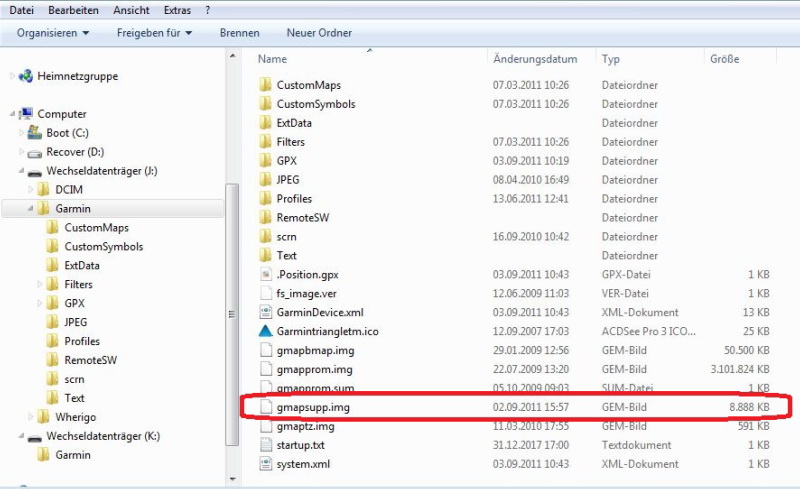Image resolution: width=800 pixels, height=489 pixels.
Task: Select the Heimnetzgruppe icon in sidebar
Action: pyautogui.click(x=26, y=77)
